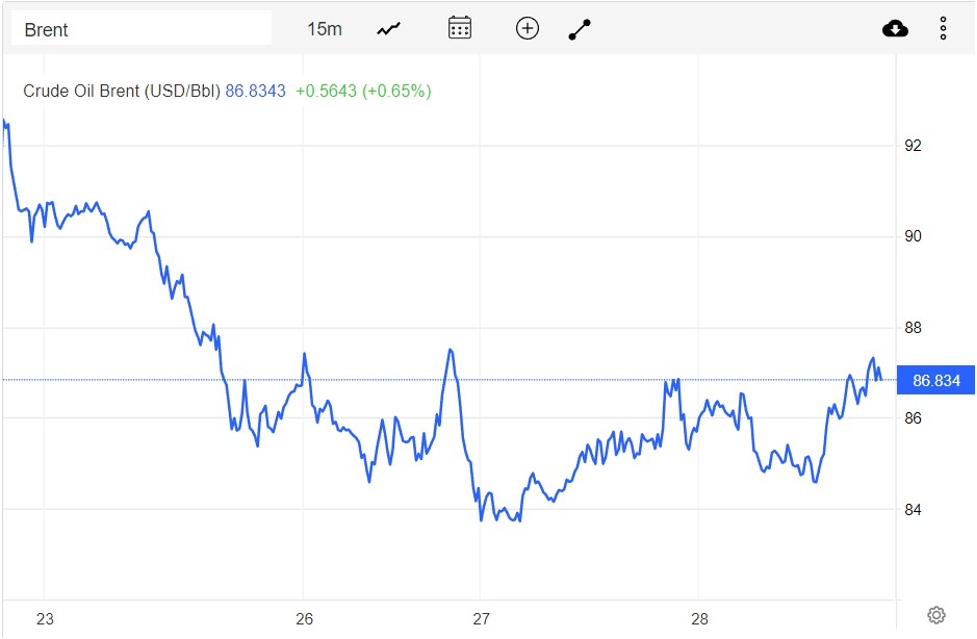This screenshot has width=977, height=639.
Task: Click the cloud download icon
Action: (x=895, y=28)
